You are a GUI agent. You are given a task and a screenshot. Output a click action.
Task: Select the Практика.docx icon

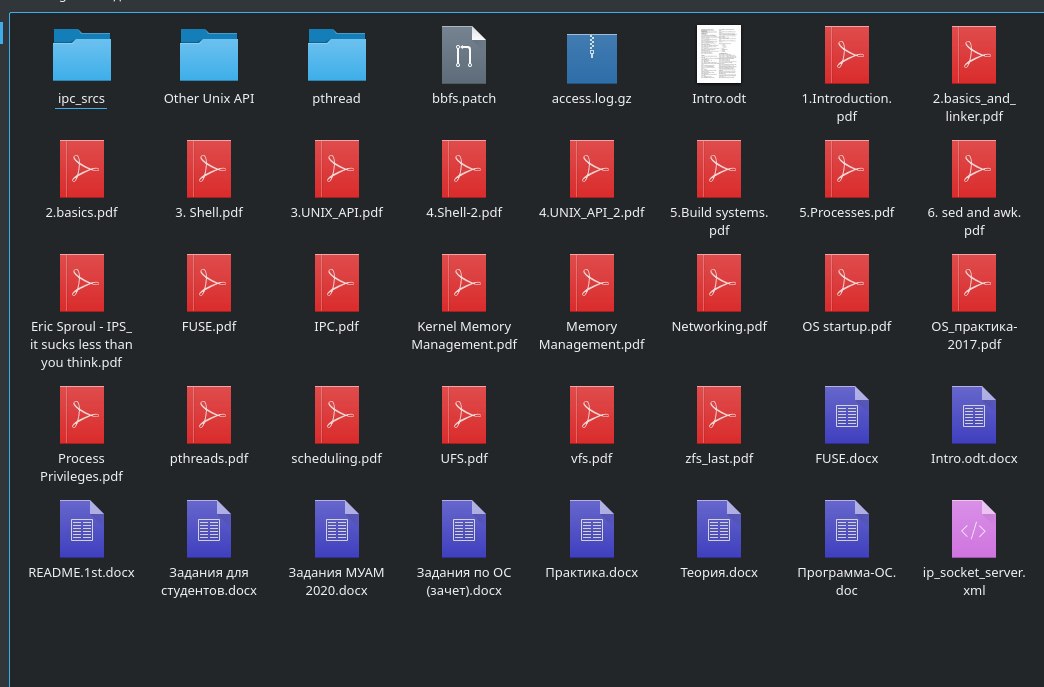[x=591, y=529]
